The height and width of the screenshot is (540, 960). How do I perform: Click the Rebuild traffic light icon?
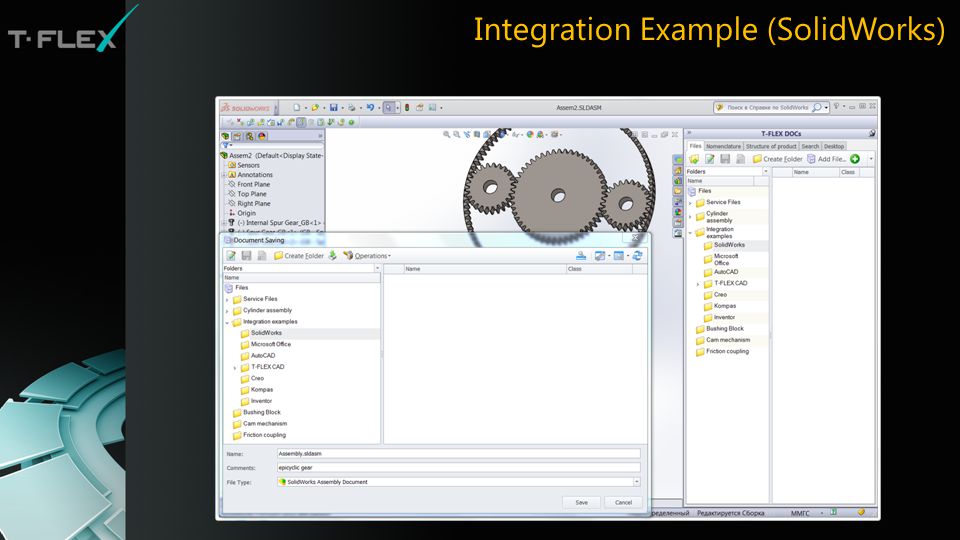[x=407, y=107]
